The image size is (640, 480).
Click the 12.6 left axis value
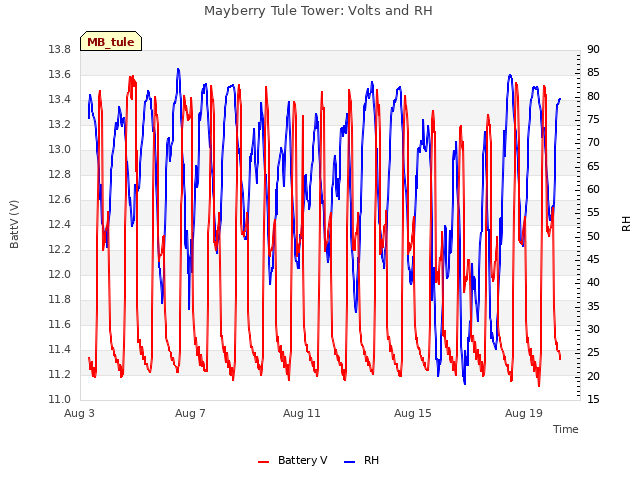tap(60, 200)
